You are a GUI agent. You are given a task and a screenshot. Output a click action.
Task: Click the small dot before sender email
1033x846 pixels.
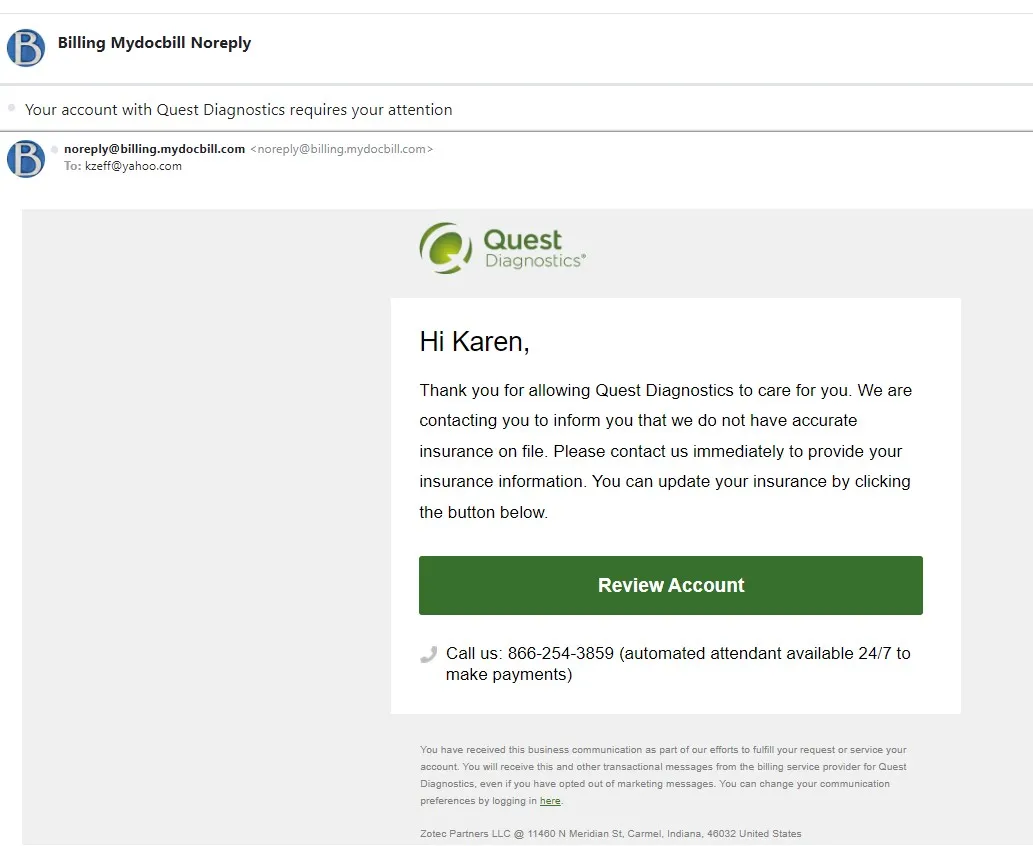click(x=55, y=149)
